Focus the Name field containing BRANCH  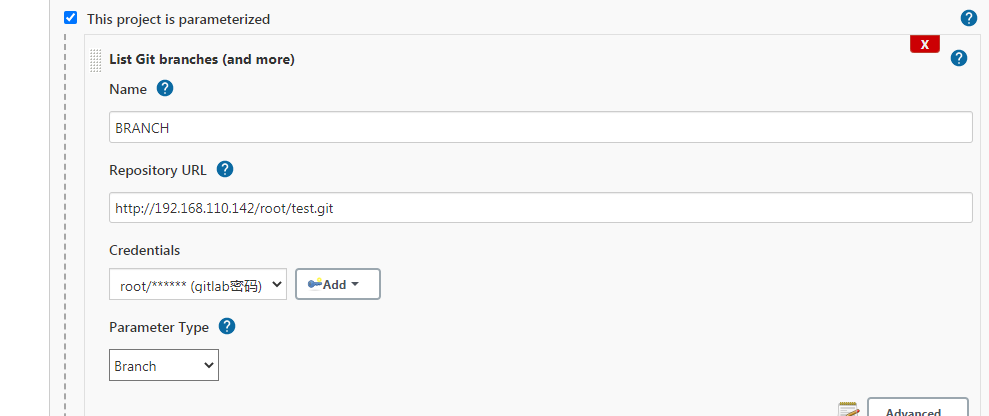tap(540, 127)
